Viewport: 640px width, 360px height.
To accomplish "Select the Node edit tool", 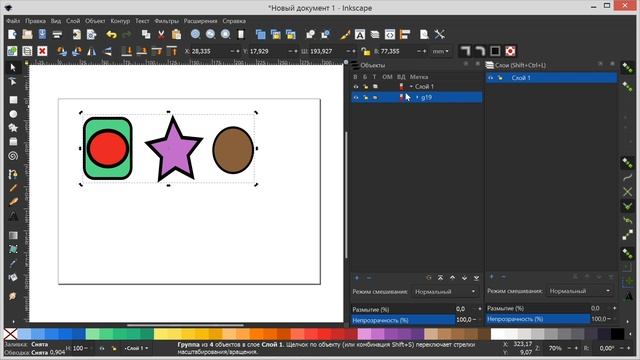I will tap(13, 82).
